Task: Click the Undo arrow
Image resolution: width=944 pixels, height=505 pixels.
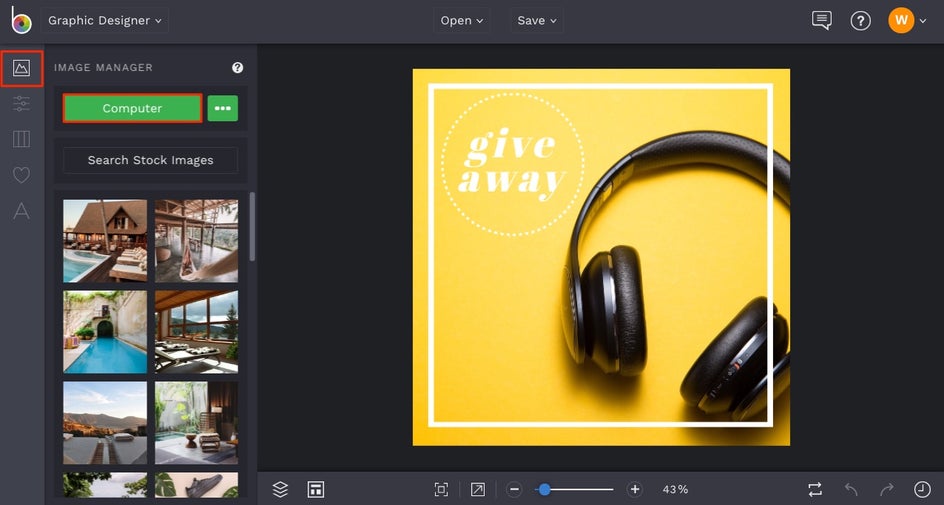Action: (x=851, y=489)
